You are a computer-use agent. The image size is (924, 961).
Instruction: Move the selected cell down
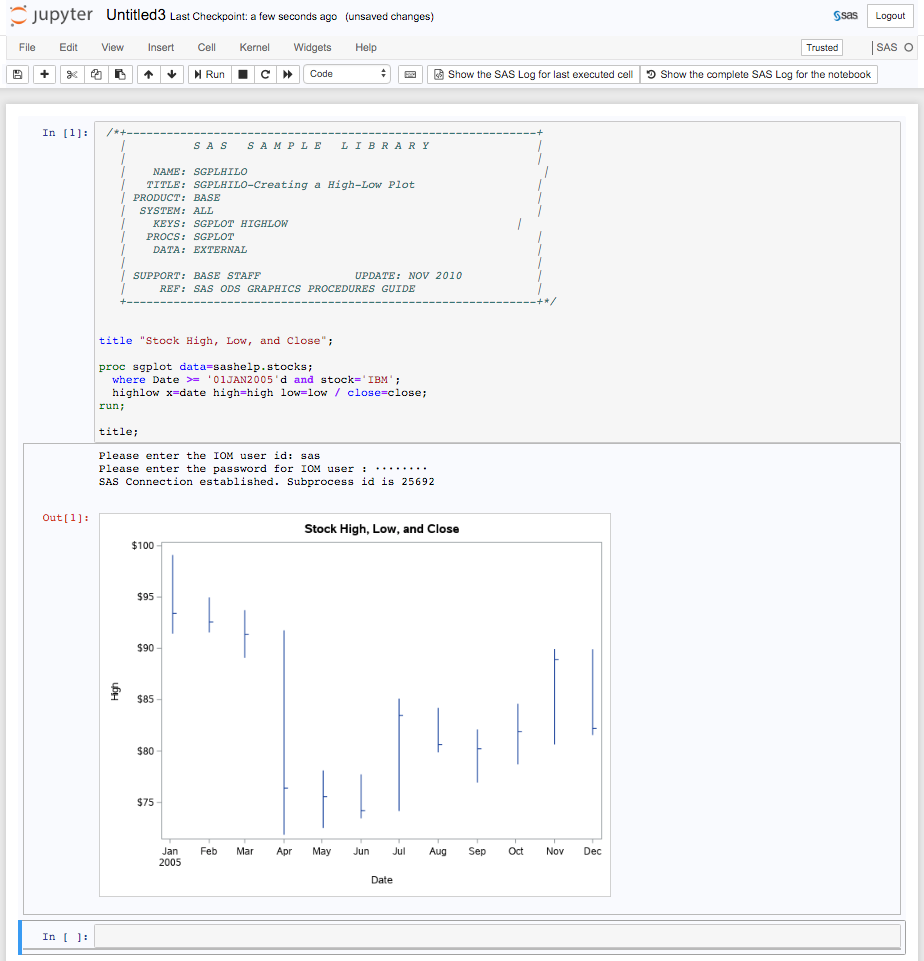coord(173,74)
